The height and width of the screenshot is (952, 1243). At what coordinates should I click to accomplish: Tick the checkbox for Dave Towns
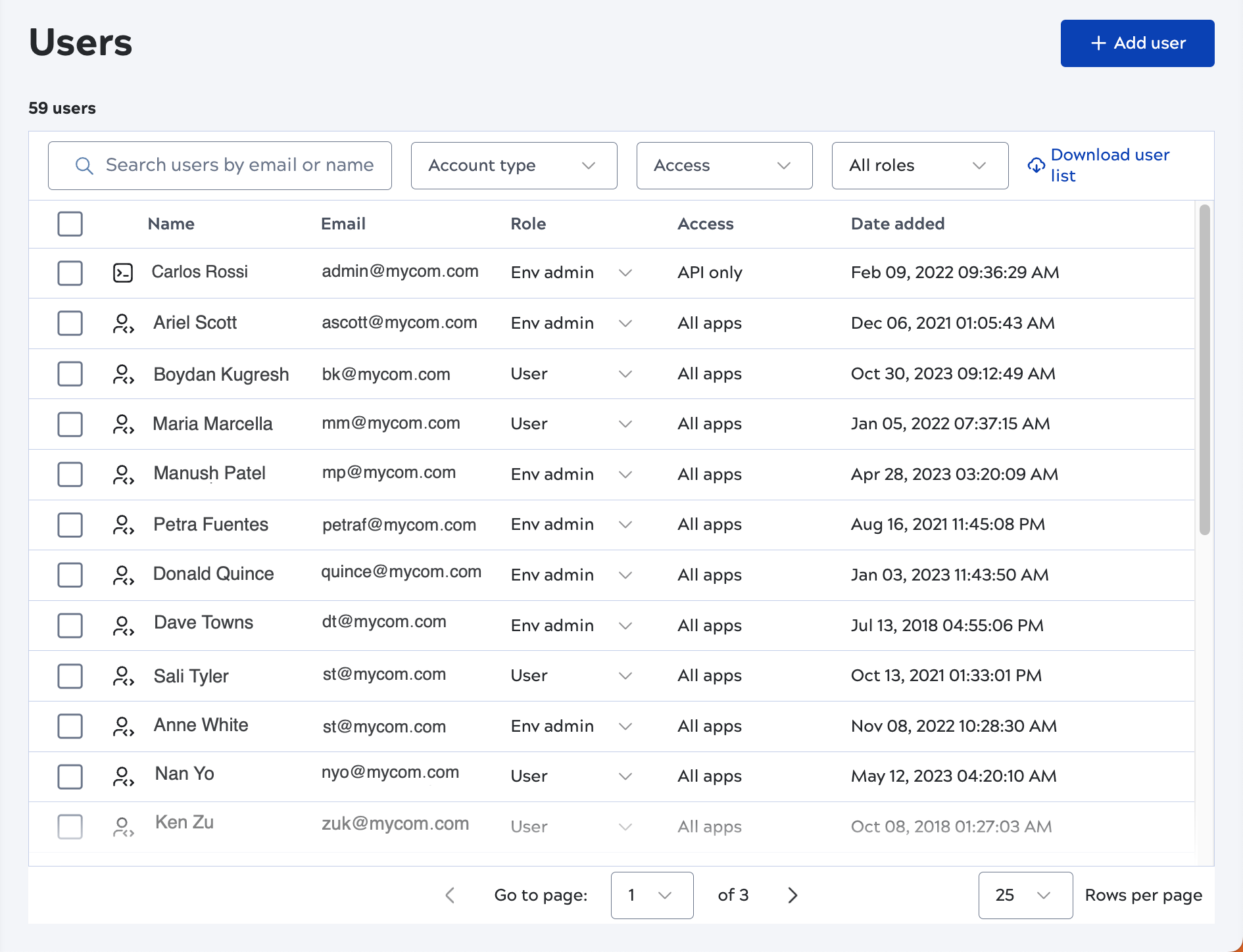coord(70,625)
